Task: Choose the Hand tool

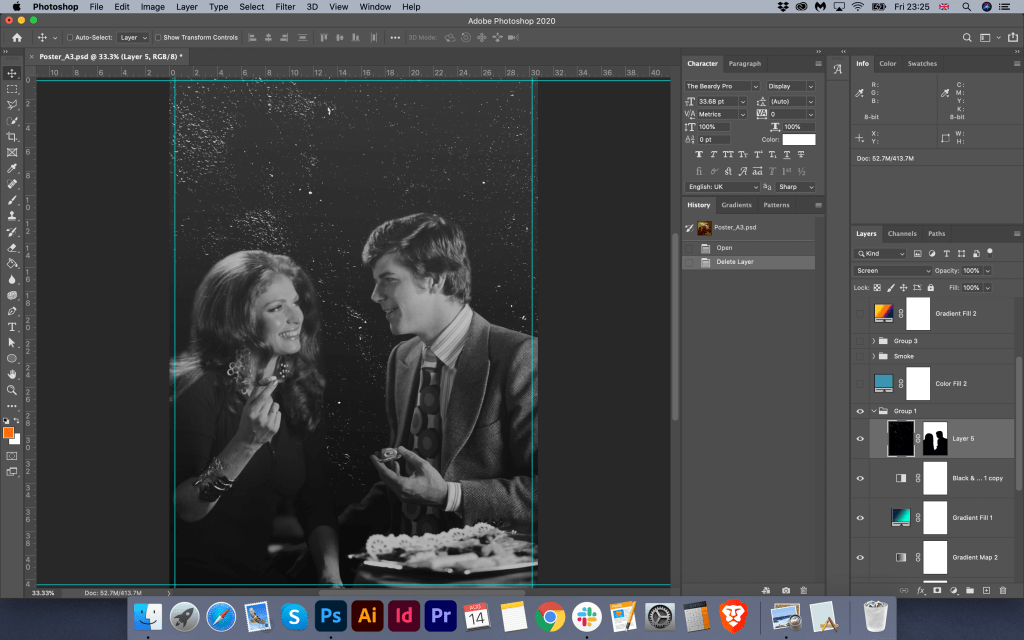Action: pyautogui.click(x=12, y=374)
